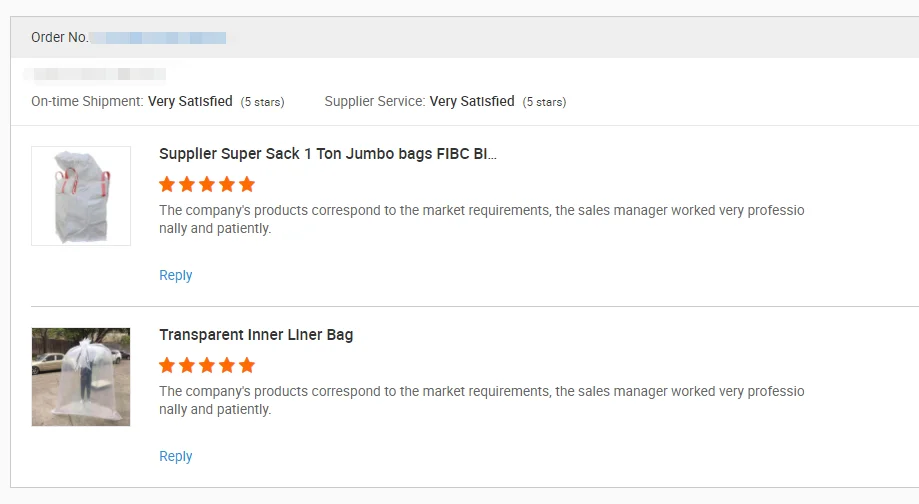The height and width of the screenshot is (504, 919).
Task: Click the Order No. label
Action: point(59,37)
